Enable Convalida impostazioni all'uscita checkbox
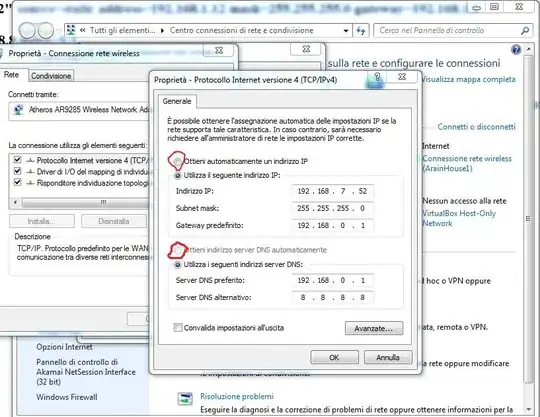Screen dimensions: 540x417 pyautogui.click(x=178, y=327)
